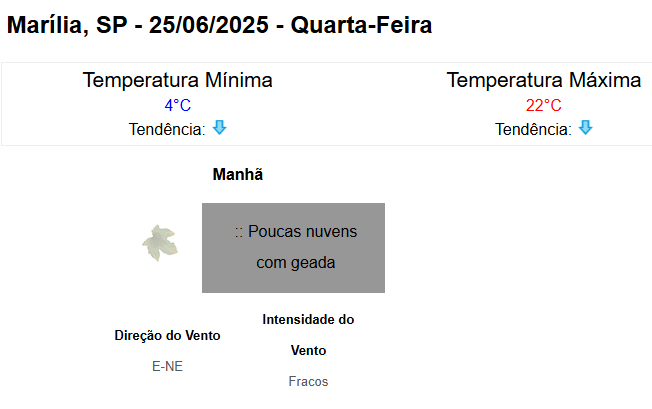
Task: Click the Temperatura Máxima heading
Action: 543,80
